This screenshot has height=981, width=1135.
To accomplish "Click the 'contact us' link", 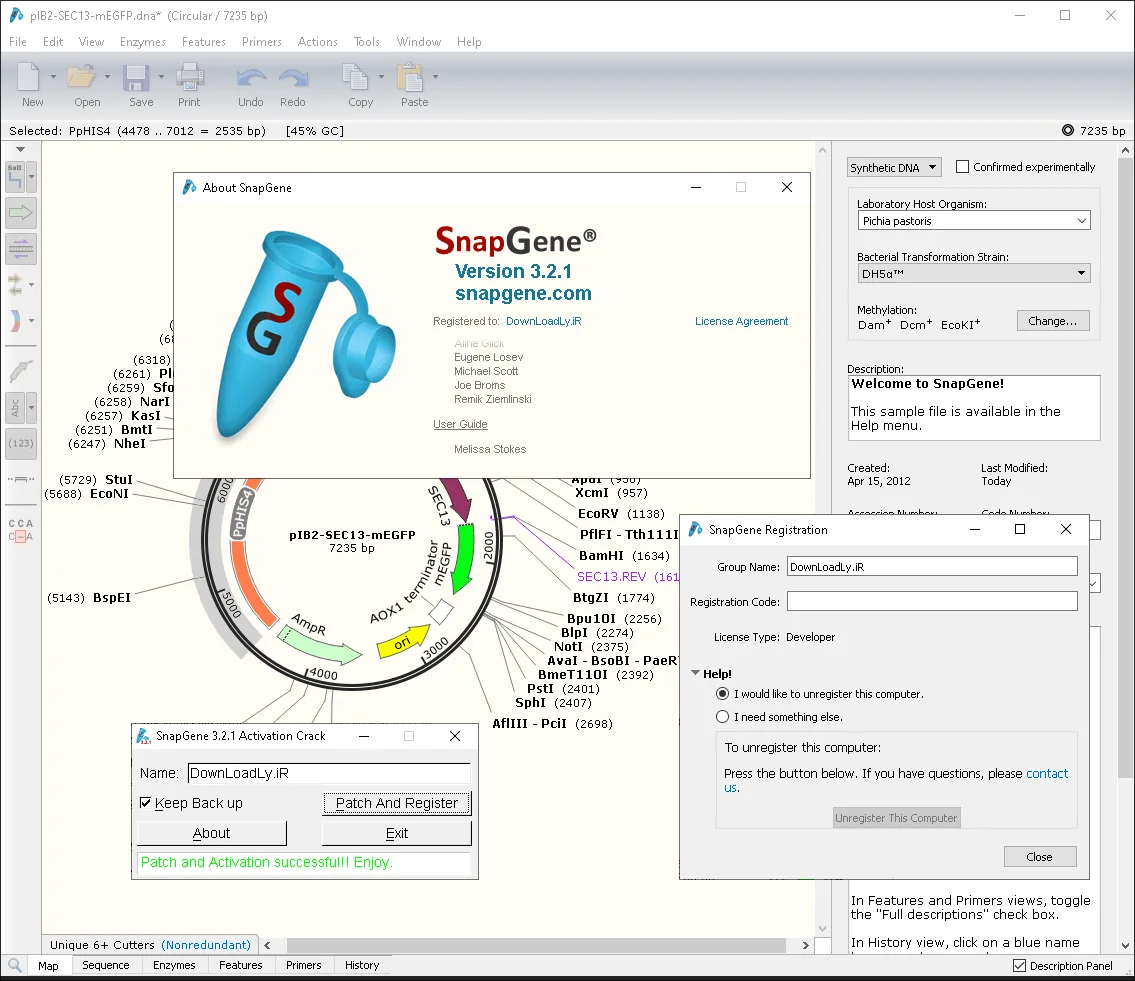I will point(1047,773).
